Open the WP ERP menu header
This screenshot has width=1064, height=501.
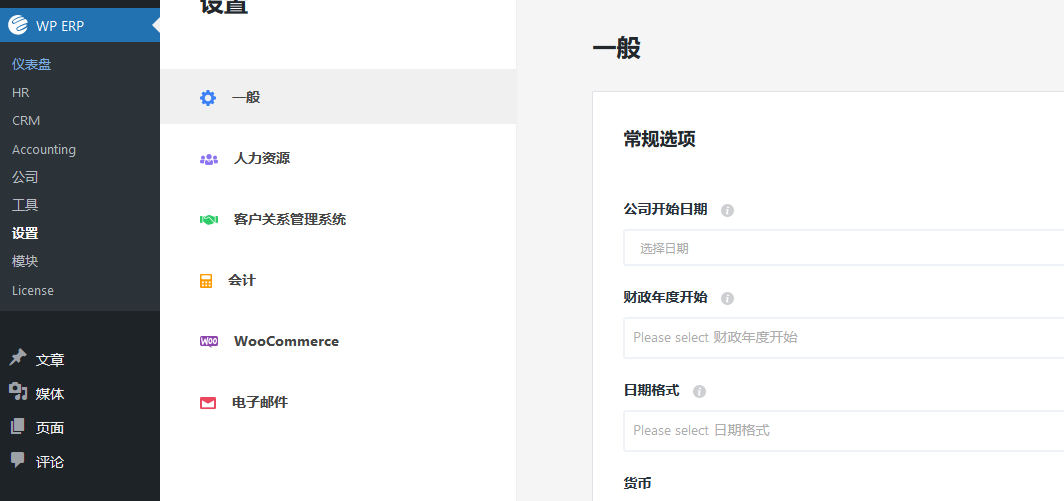coord(80,26)
